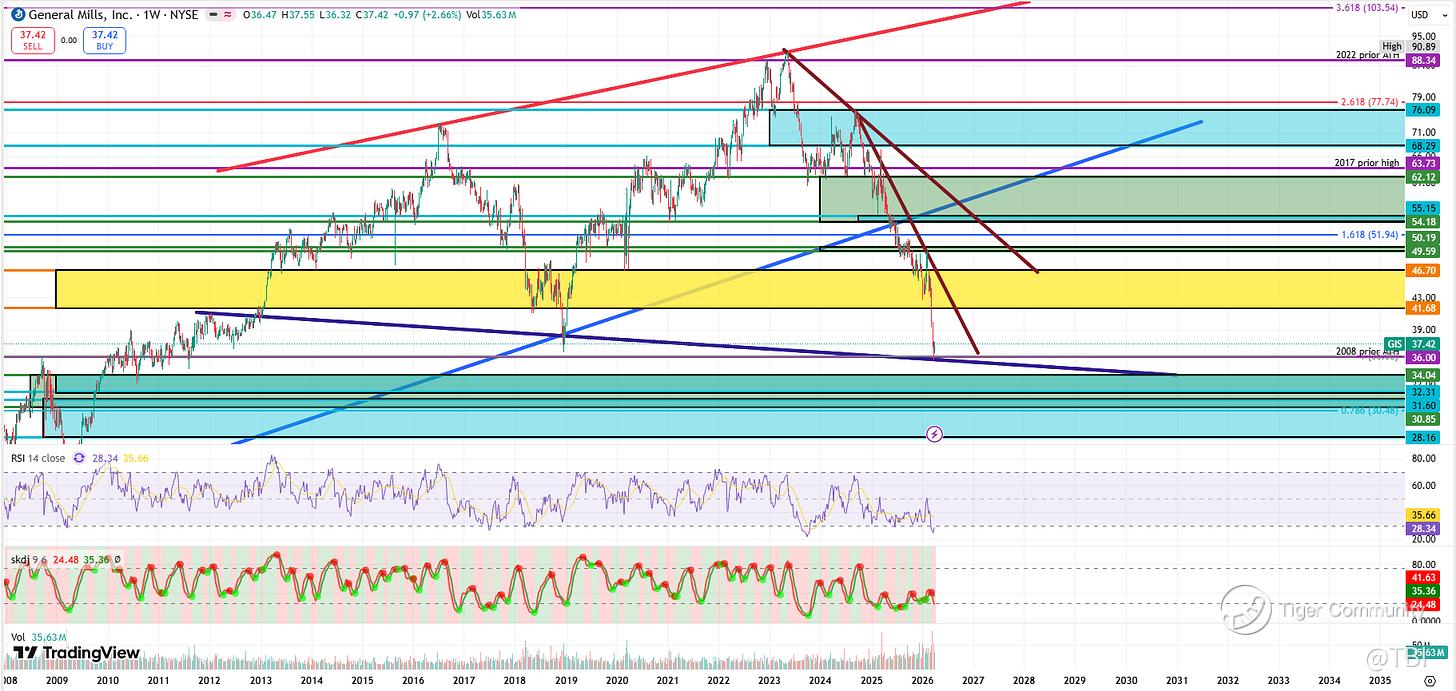Click the 2.618 (77.74) Fibonacci level label

[1371, 102]
